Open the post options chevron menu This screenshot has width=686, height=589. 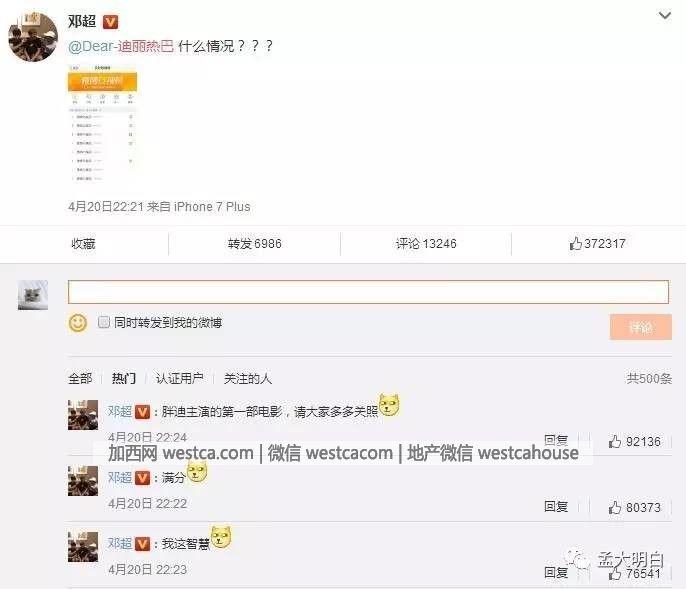click(x=665, y=16)
